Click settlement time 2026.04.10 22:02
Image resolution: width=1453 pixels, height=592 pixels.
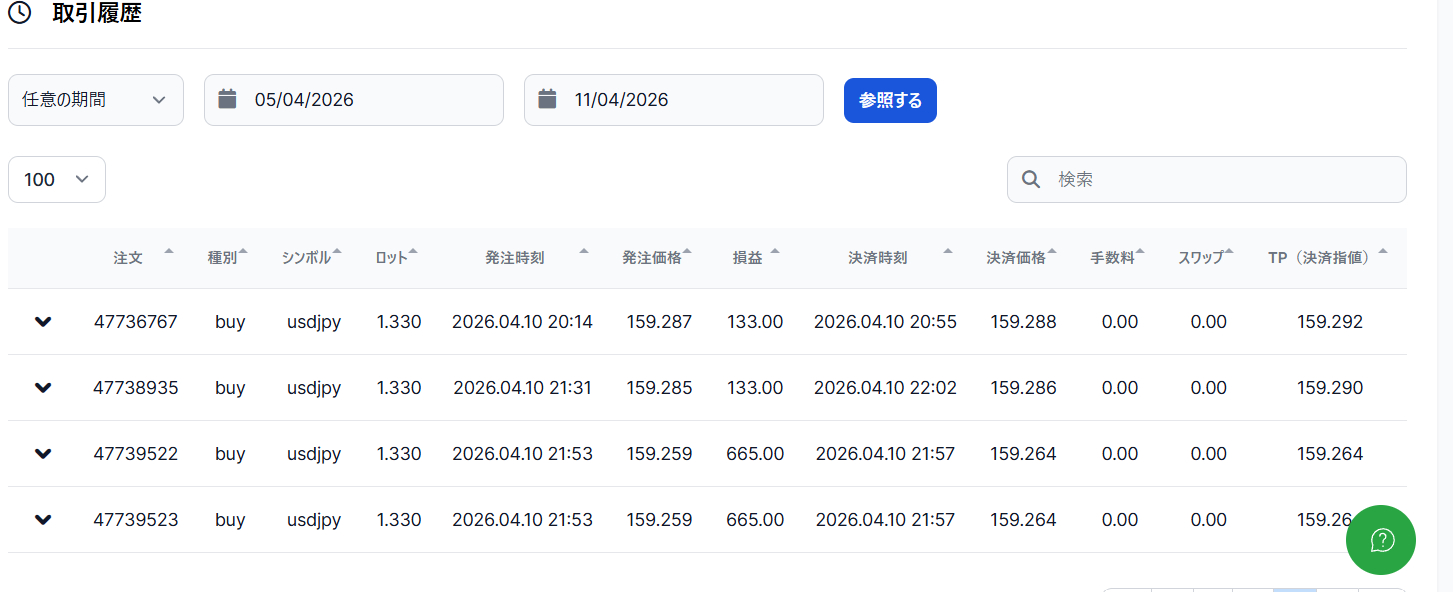[x=885, y=388]
